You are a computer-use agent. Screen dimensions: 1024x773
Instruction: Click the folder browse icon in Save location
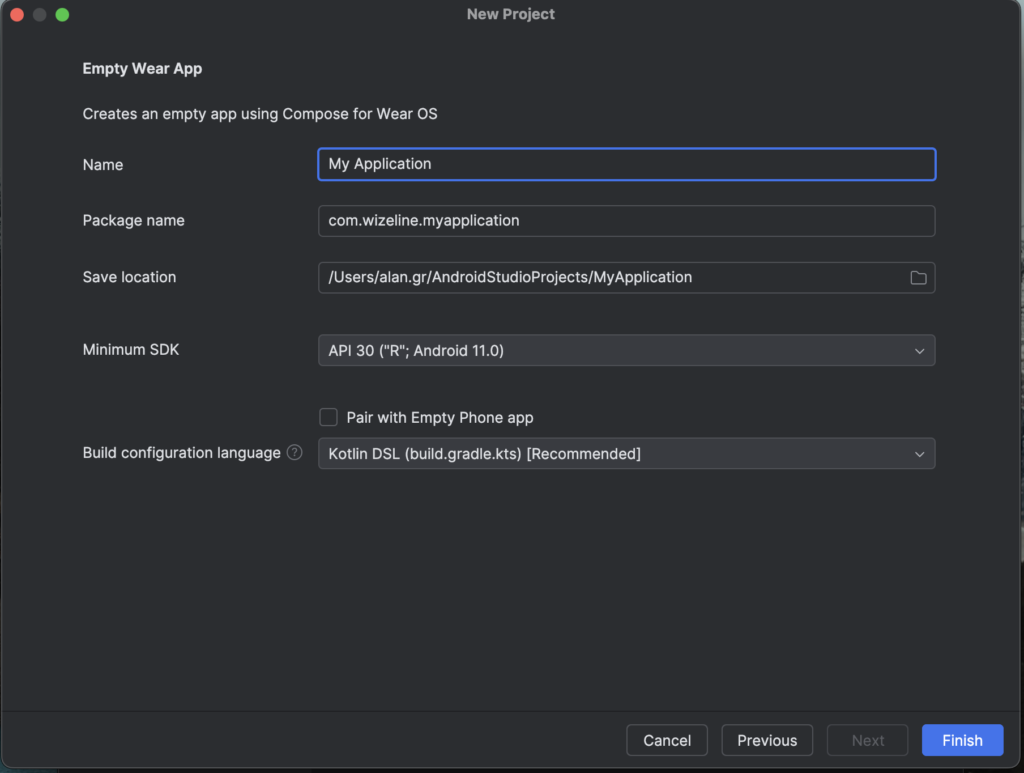(x=917, y=278)
